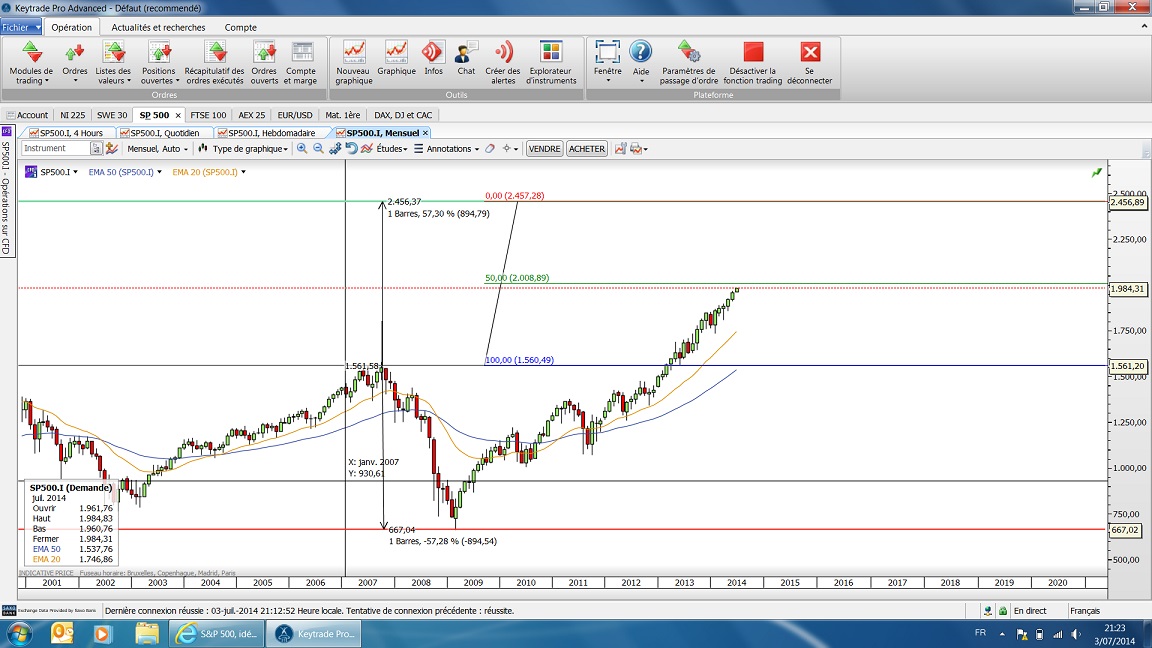Screen dimensions: 1152x648
Task: Switch to Mat. 1ère tab
Action: (342, 115)
